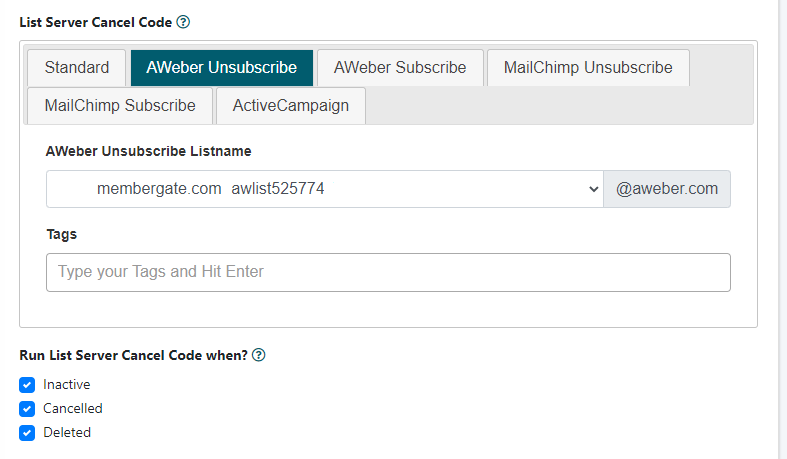Switch to the Standard tab
This screenshot has width=787, height=459.
point(77,68)
